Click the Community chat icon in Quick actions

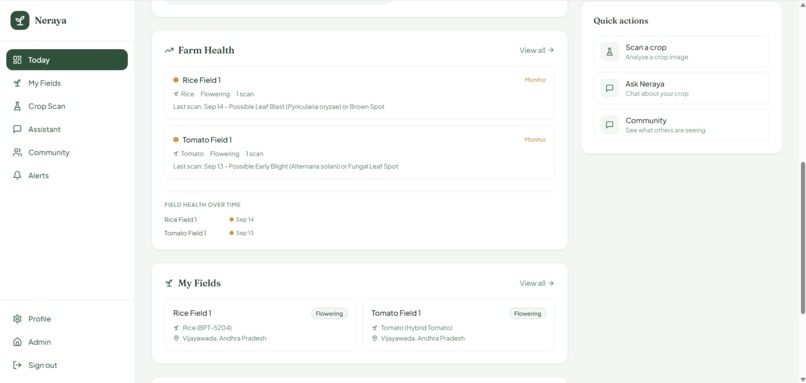tap(610, 124)
